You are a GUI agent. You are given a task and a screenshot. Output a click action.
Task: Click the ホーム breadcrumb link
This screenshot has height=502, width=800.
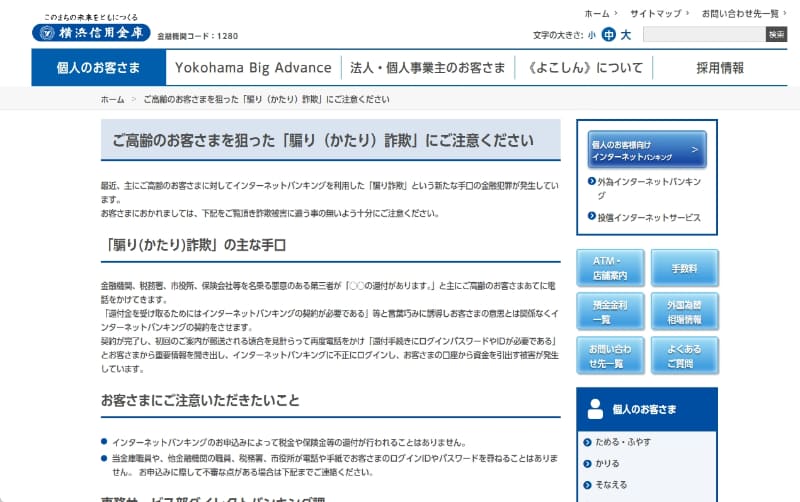click(x=112, y=100)
